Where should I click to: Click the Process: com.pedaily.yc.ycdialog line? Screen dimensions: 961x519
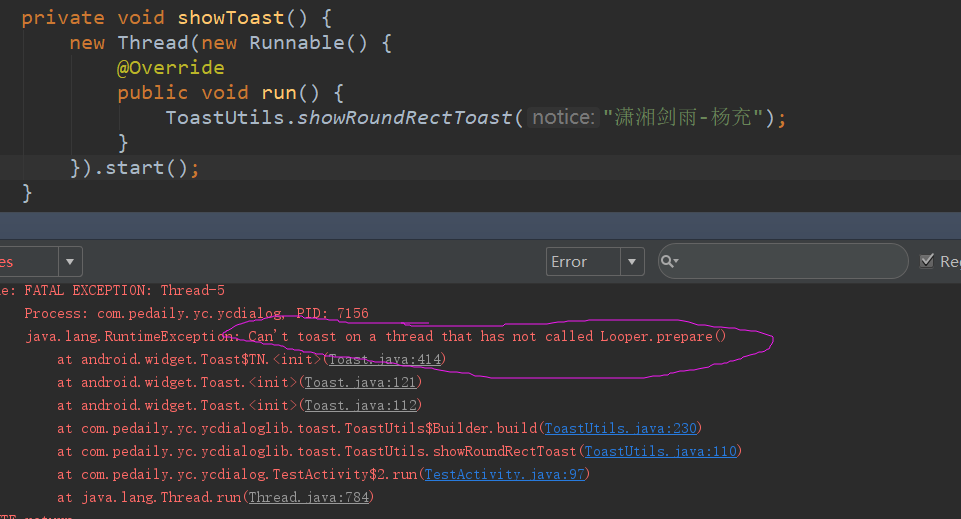pos(196,314)
